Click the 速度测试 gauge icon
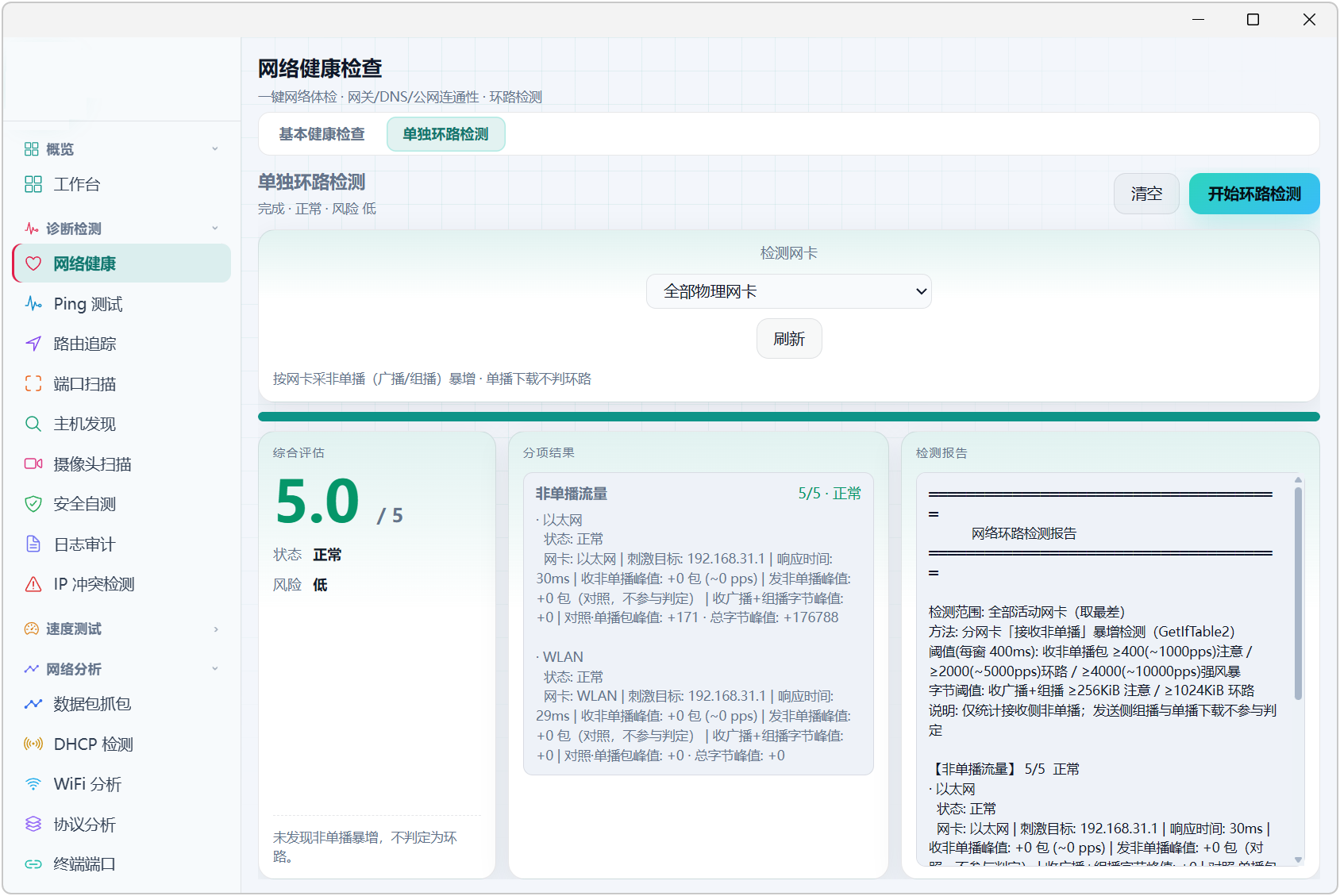 32,629
